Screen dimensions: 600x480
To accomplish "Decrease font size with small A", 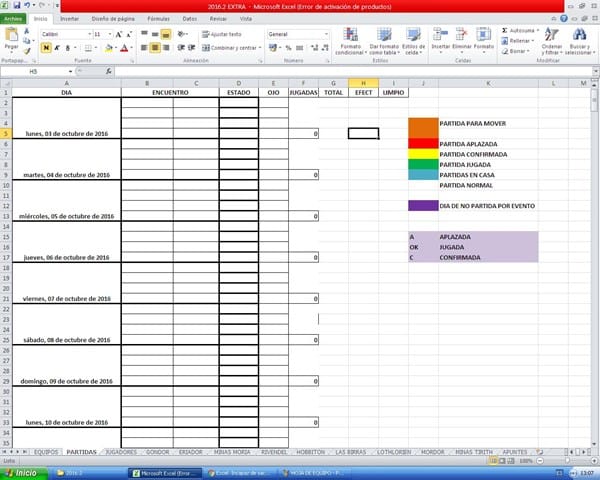I will [x=129, y=34].
